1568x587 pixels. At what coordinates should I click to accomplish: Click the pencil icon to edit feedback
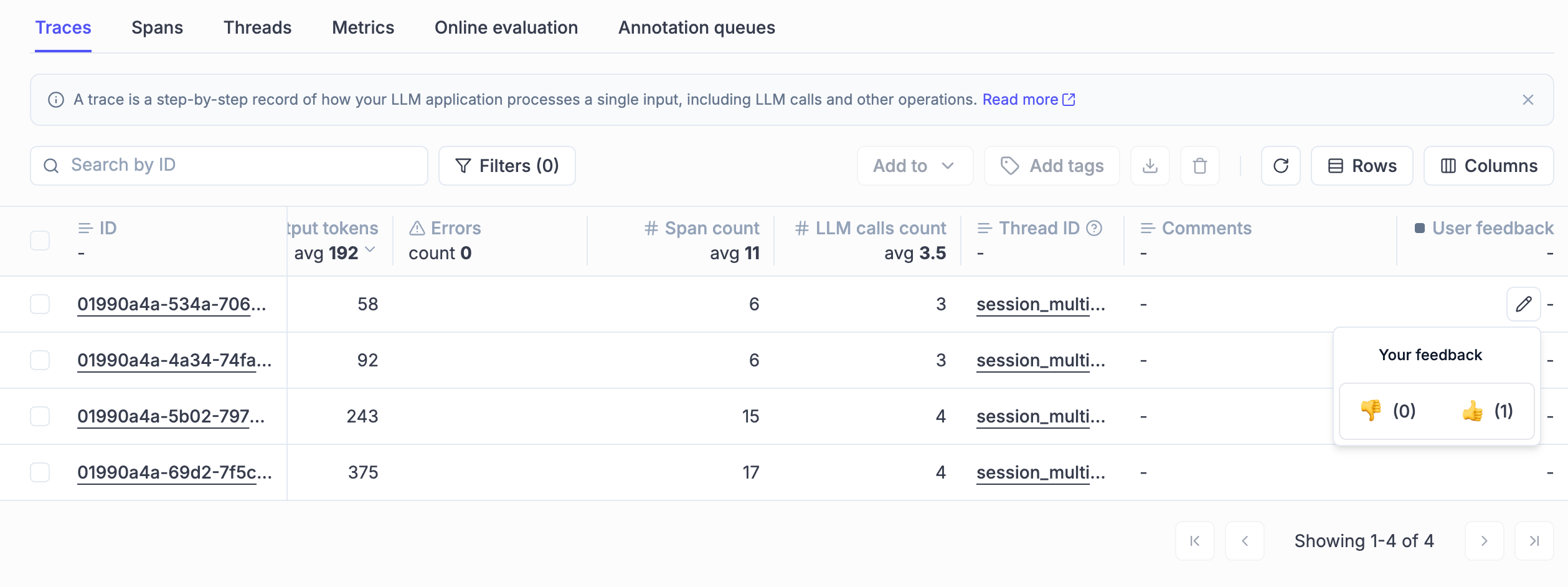1523,304
